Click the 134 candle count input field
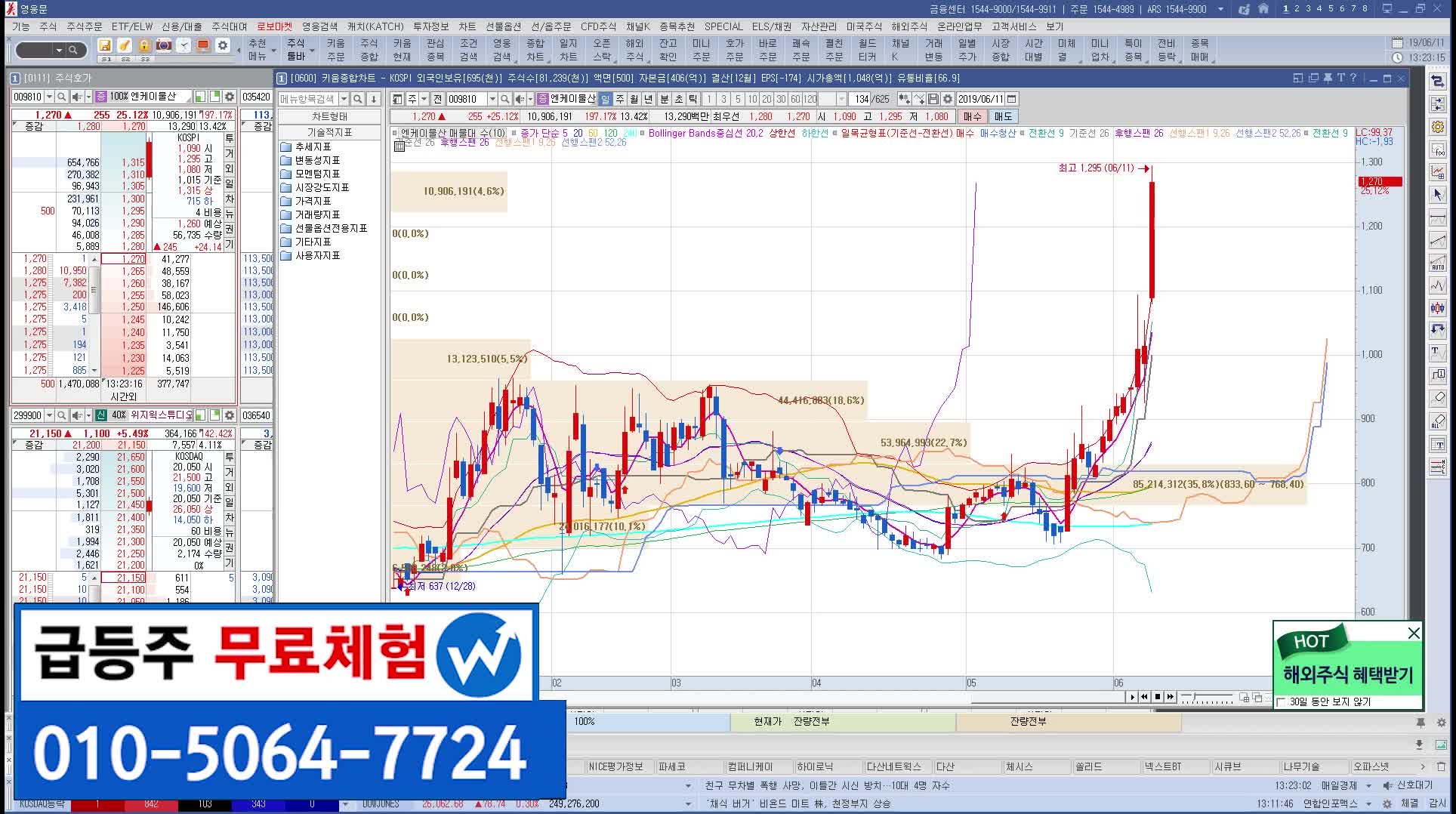 (x=861, y=99)
